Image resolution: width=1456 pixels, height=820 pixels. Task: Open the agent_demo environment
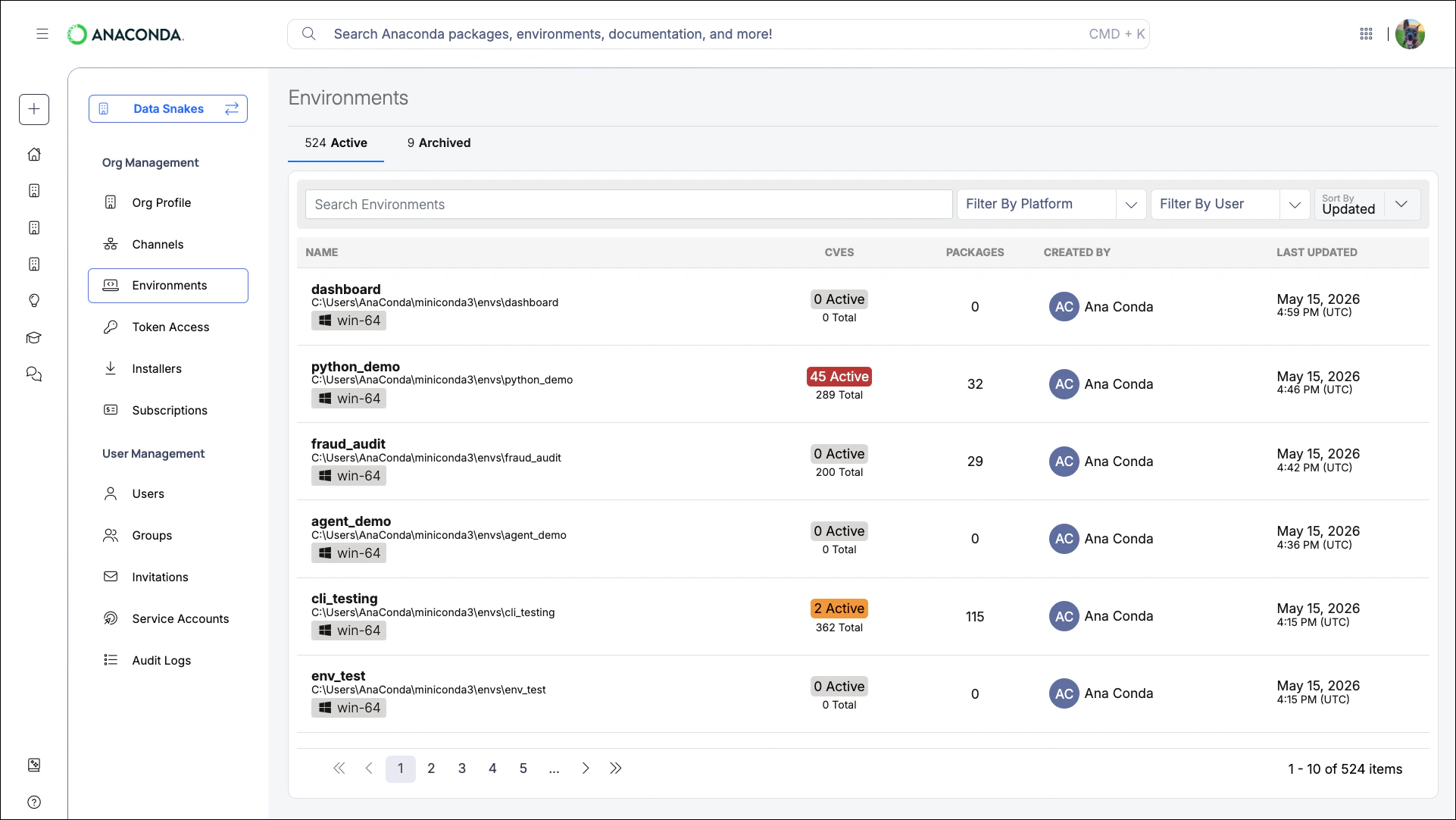tap(351, 521)
